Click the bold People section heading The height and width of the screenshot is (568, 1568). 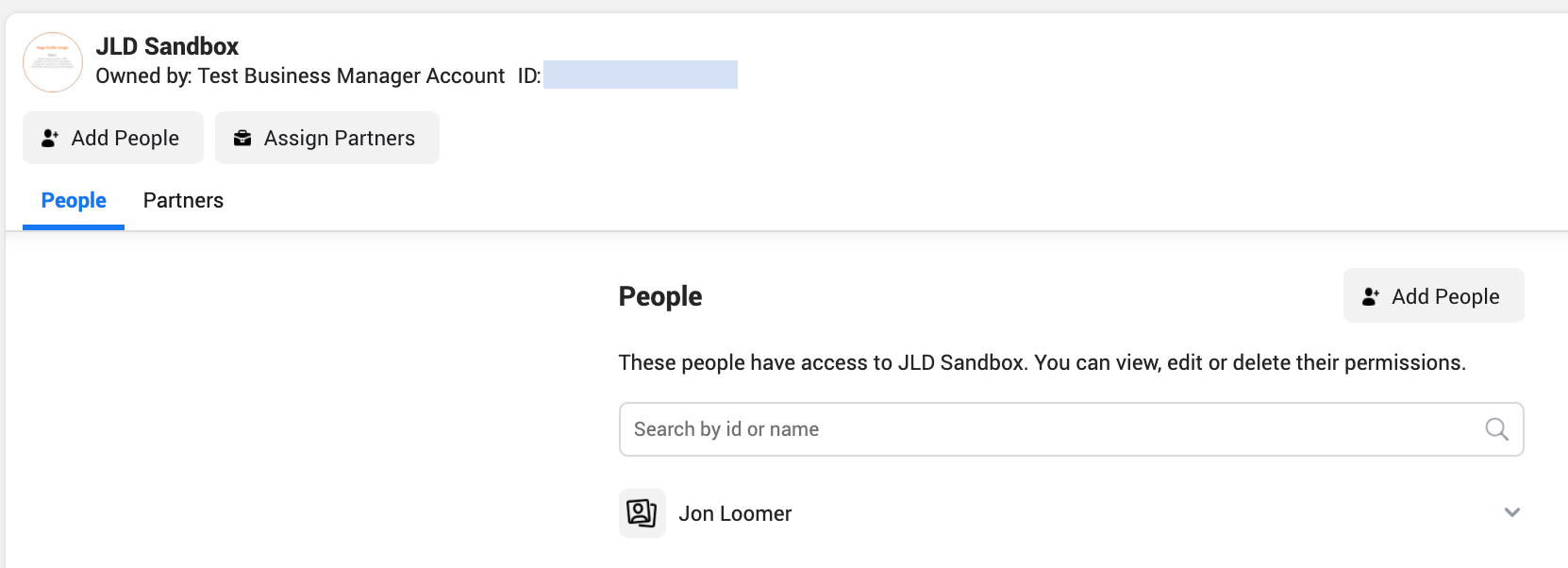(660, 296)
